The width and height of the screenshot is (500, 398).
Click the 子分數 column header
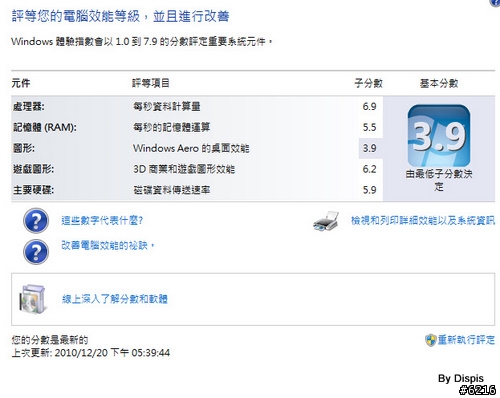pos(368,83)
